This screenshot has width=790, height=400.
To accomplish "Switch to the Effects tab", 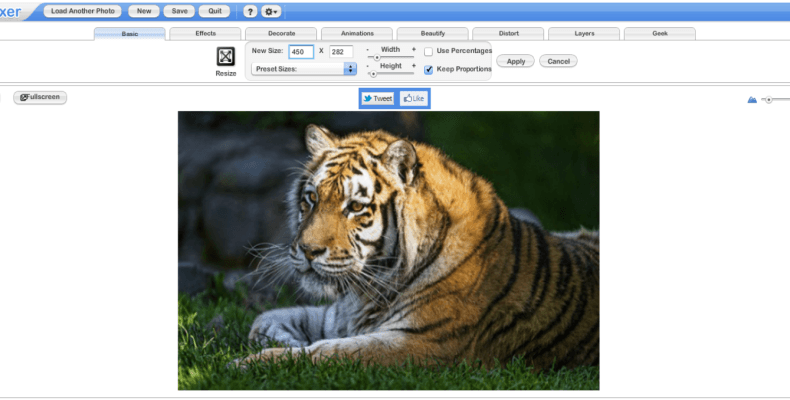I will pyautogui.click(x=205, y=34).
